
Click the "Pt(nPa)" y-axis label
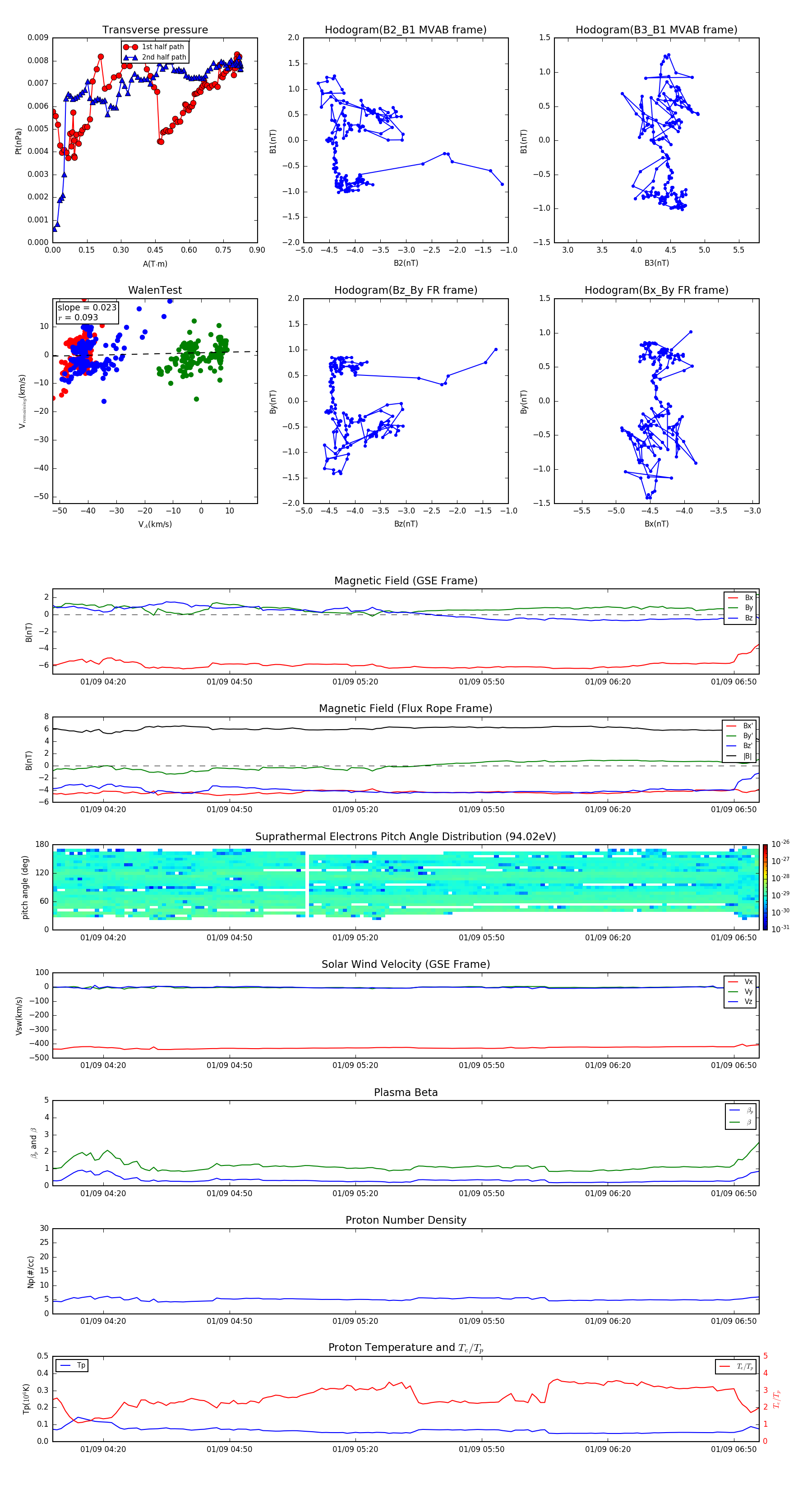[18, 140]
